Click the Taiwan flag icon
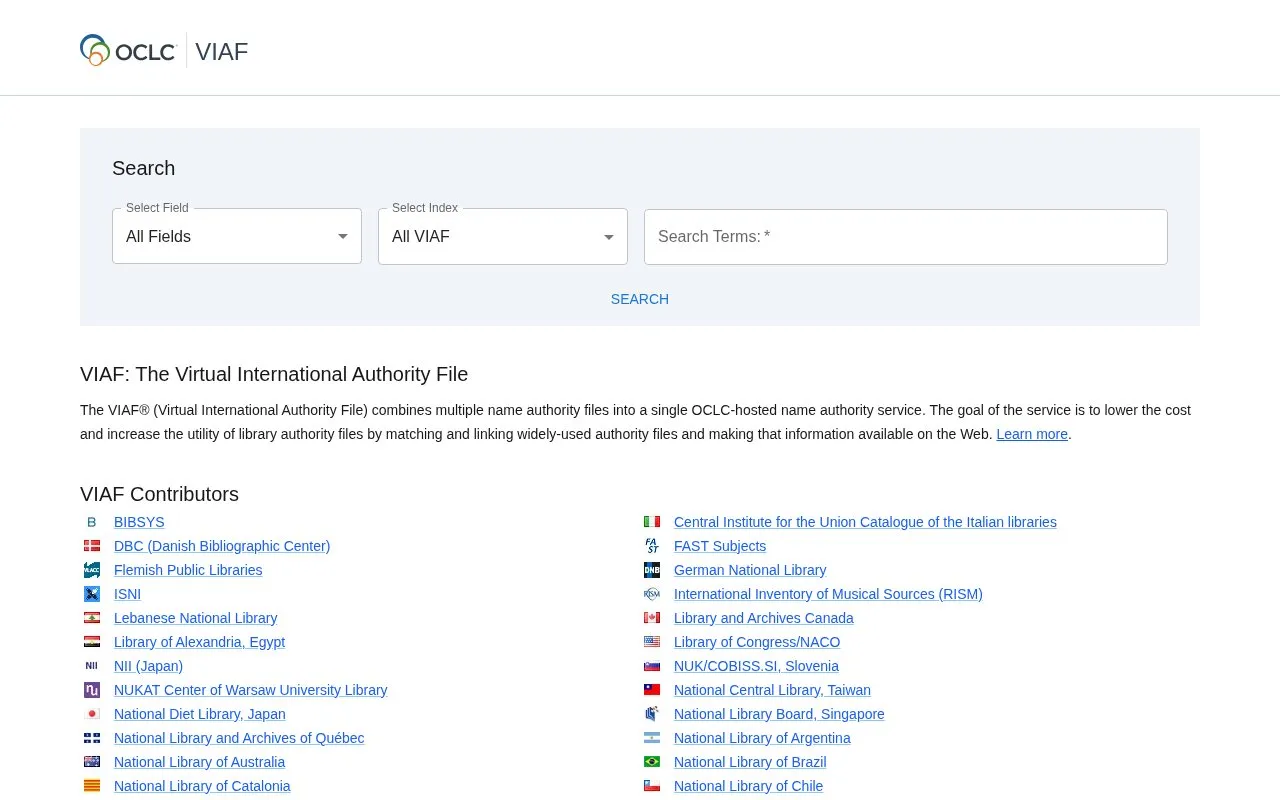 point(652,690)
